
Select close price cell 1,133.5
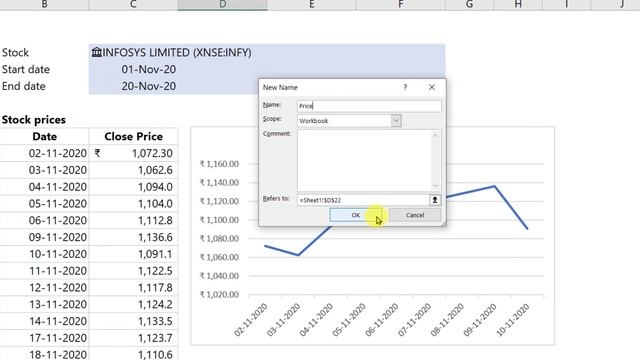pyautogui.click(x=133, y=321)
